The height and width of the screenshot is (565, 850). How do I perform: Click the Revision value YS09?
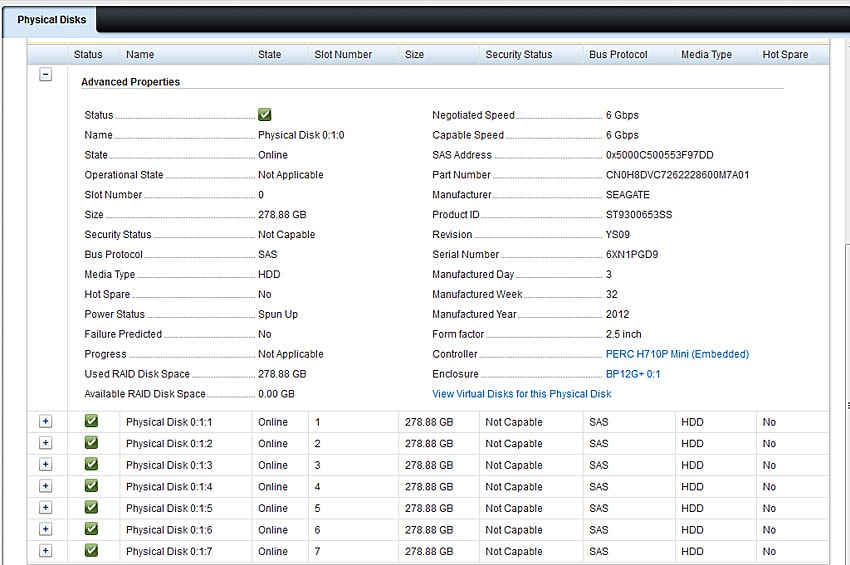point(617,235)
